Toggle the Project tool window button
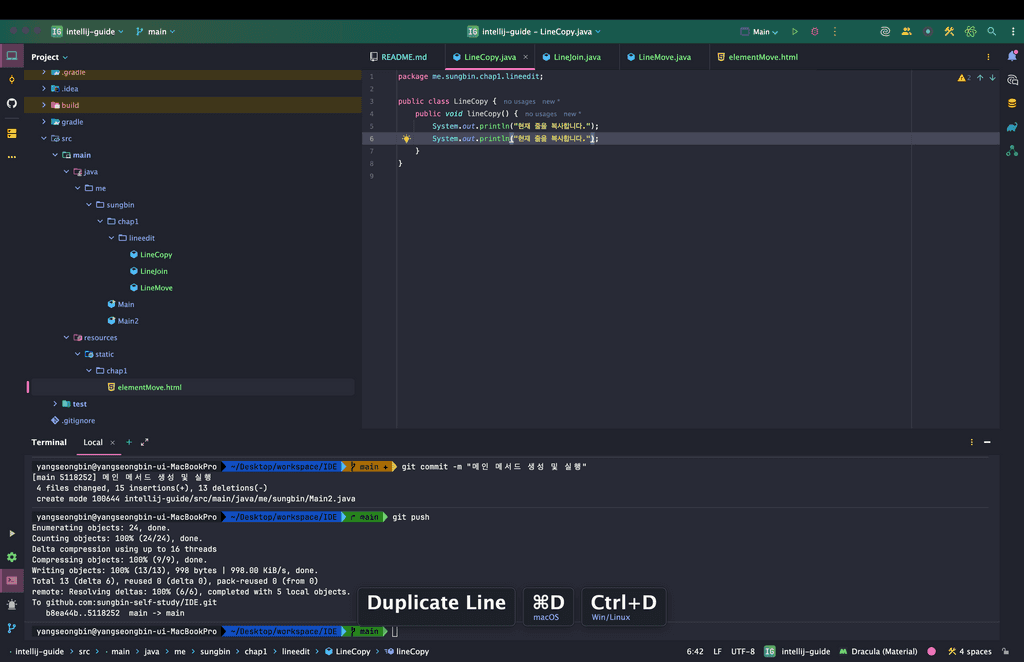This screenshot has height=662, width=1024. (12, 56)
